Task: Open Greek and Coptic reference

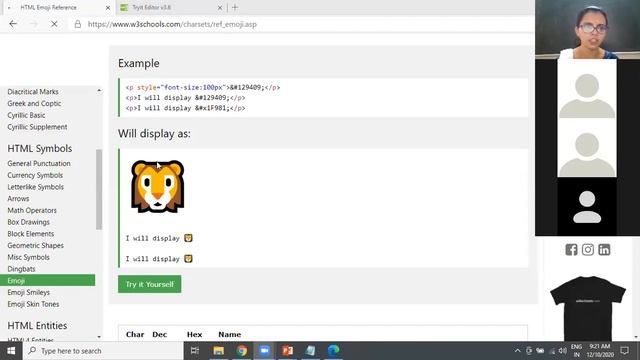Action: 34,104
